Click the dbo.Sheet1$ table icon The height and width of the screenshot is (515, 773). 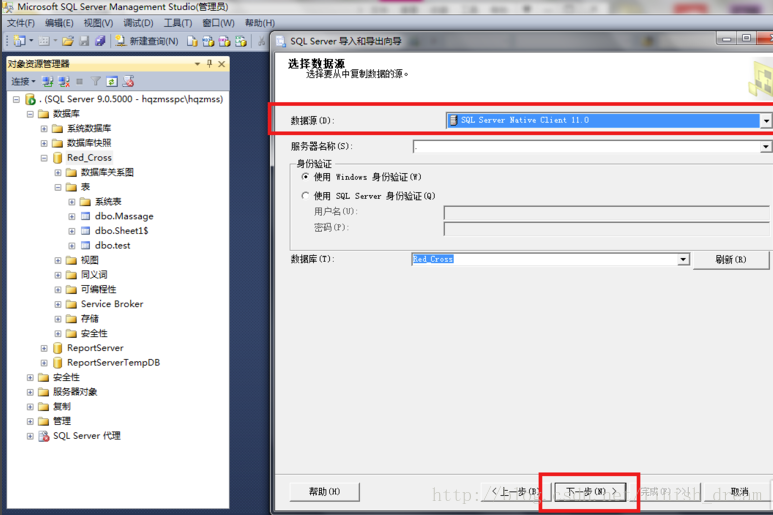86,231
